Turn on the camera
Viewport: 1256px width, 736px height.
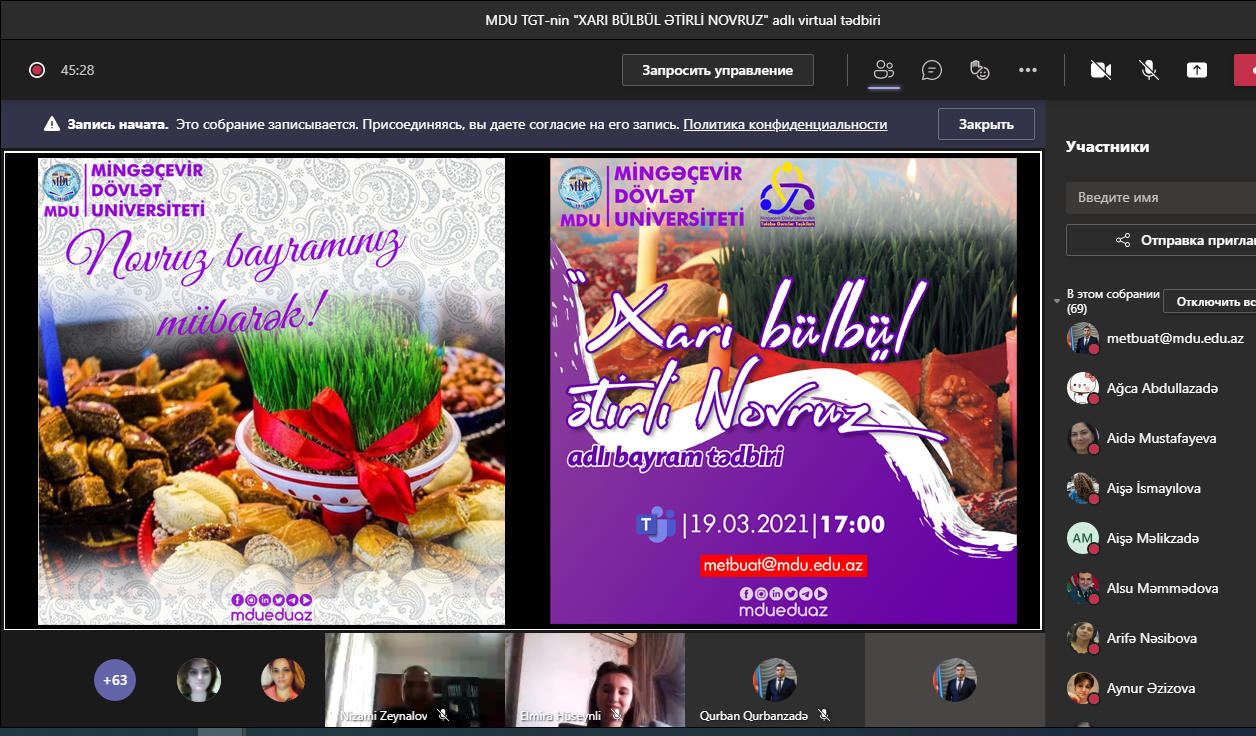click(x=1101, y=70)
